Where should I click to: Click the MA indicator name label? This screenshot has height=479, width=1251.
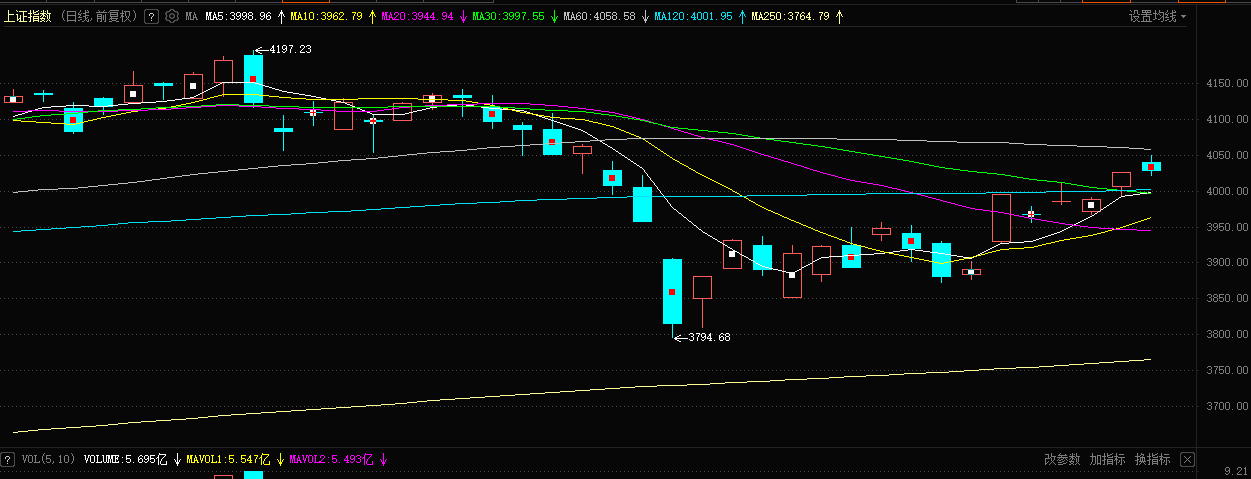pyautogui.click(x=191, y=16)
